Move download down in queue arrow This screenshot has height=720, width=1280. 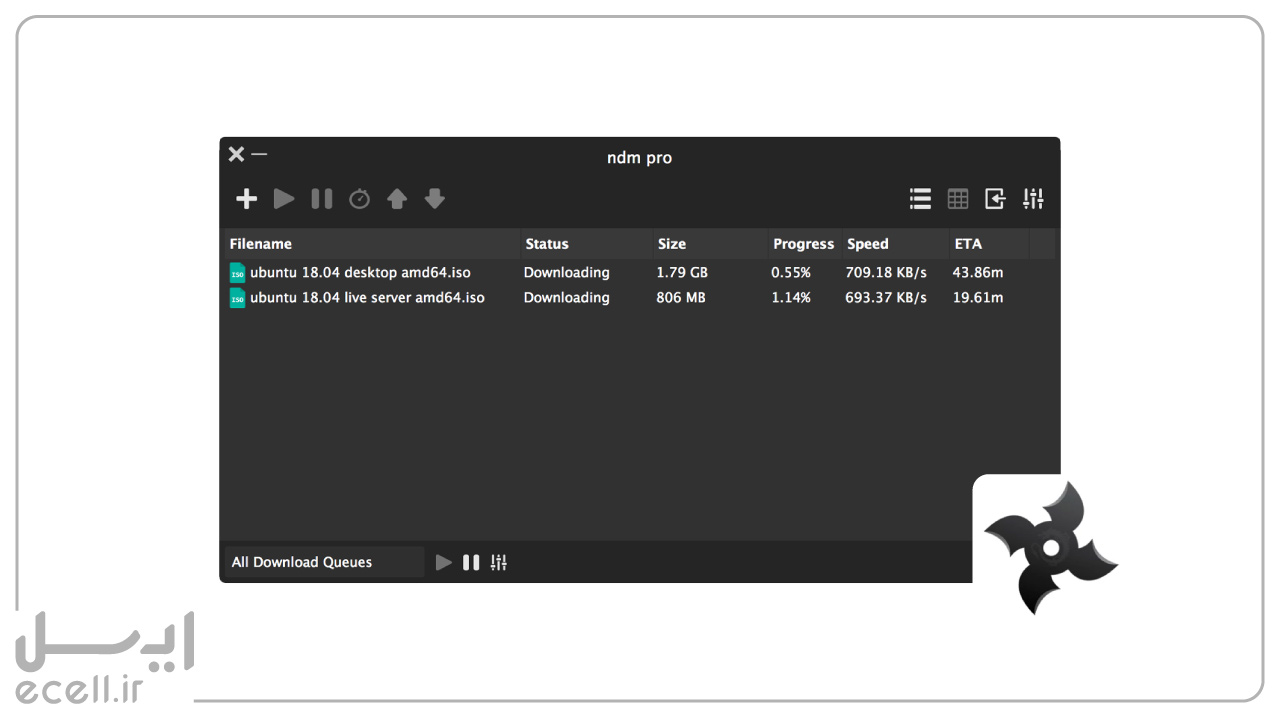point(434,199)
